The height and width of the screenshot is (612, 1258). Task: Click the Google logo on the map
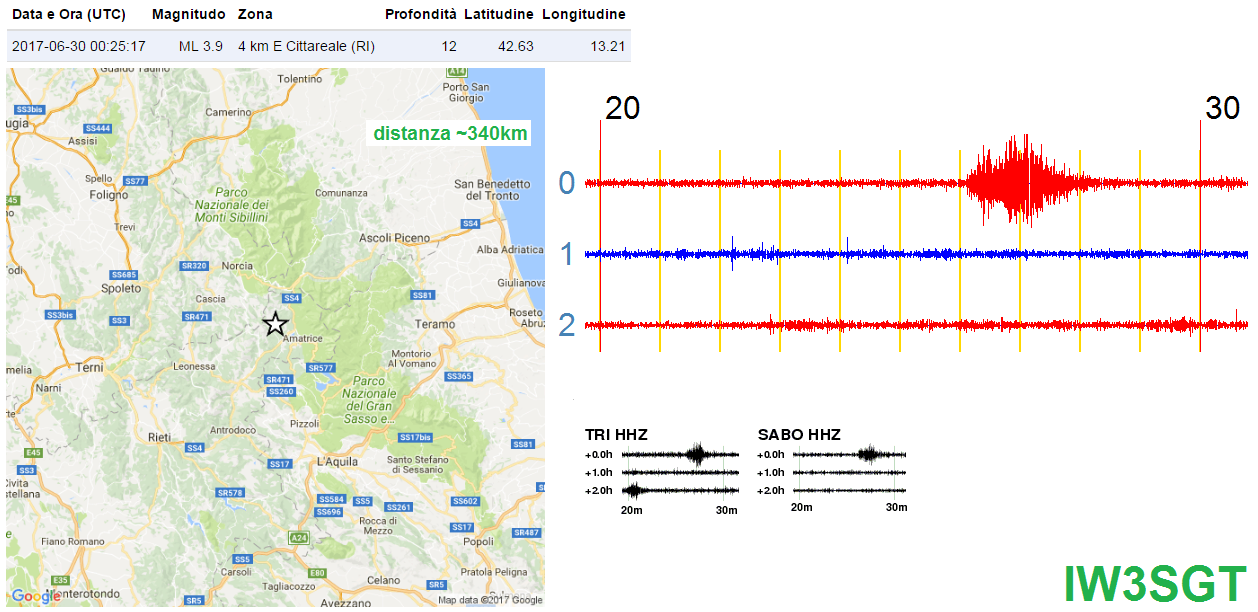click(35, 597)
